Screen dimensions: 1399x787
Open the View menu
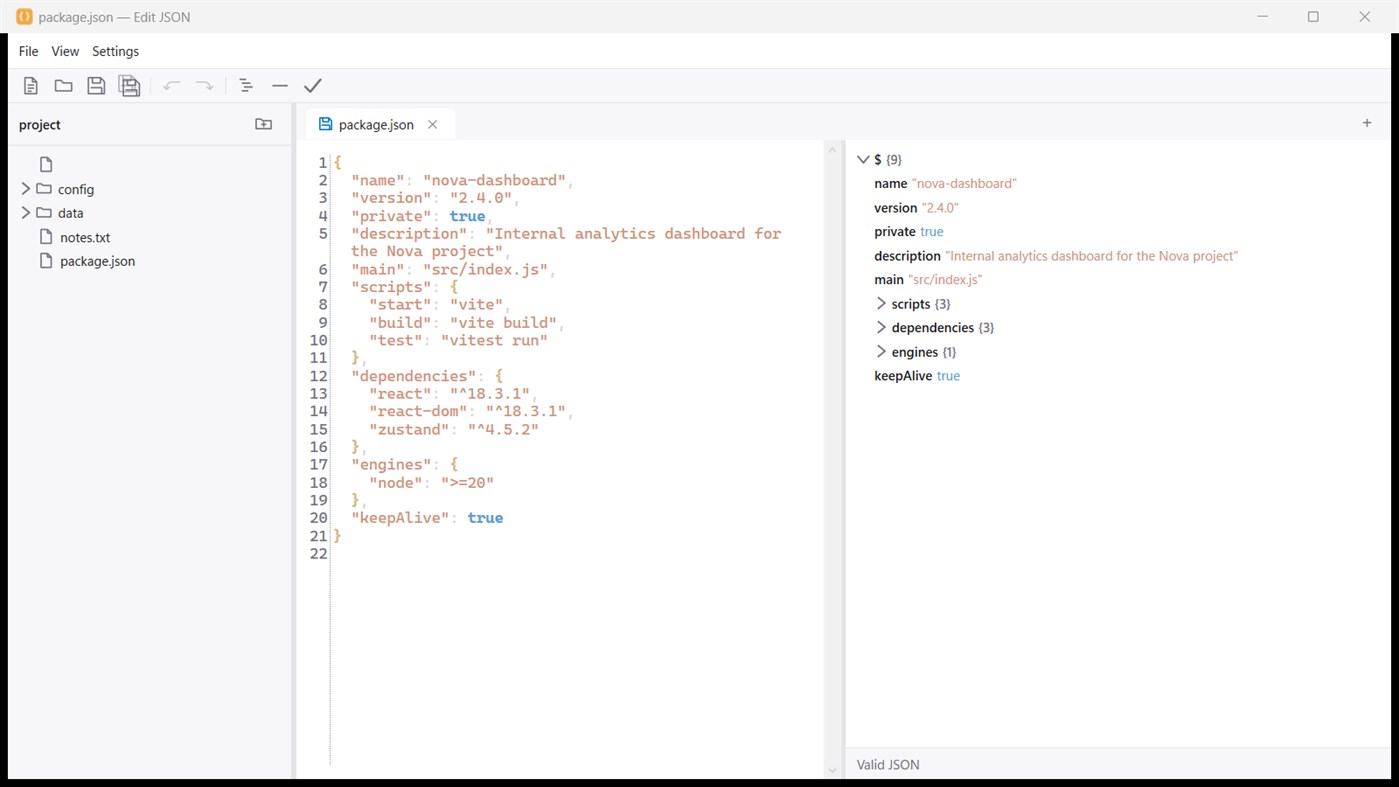(x=65, y=51)
